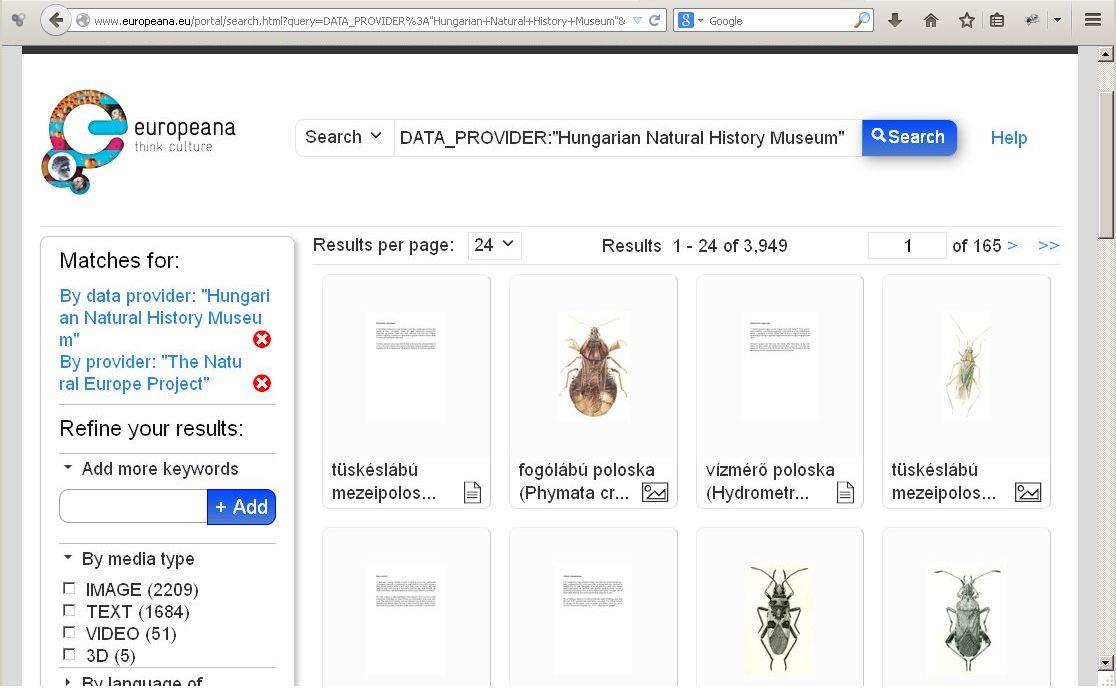Click vízmérő poloska (Hydrometr... title

(770, 482)
